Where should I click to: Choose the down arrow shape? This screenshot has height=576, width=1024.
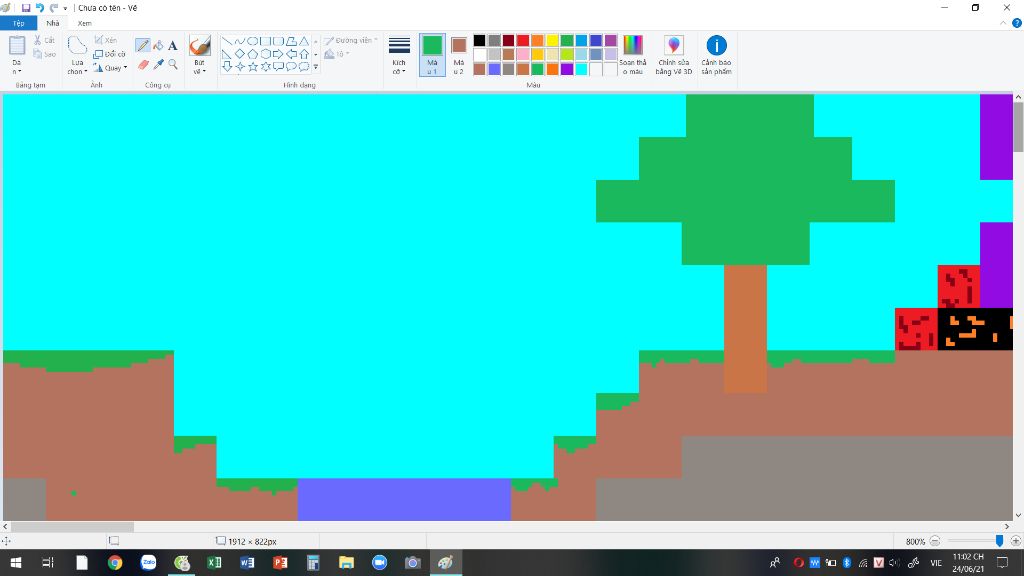click(x=227, y=66)
